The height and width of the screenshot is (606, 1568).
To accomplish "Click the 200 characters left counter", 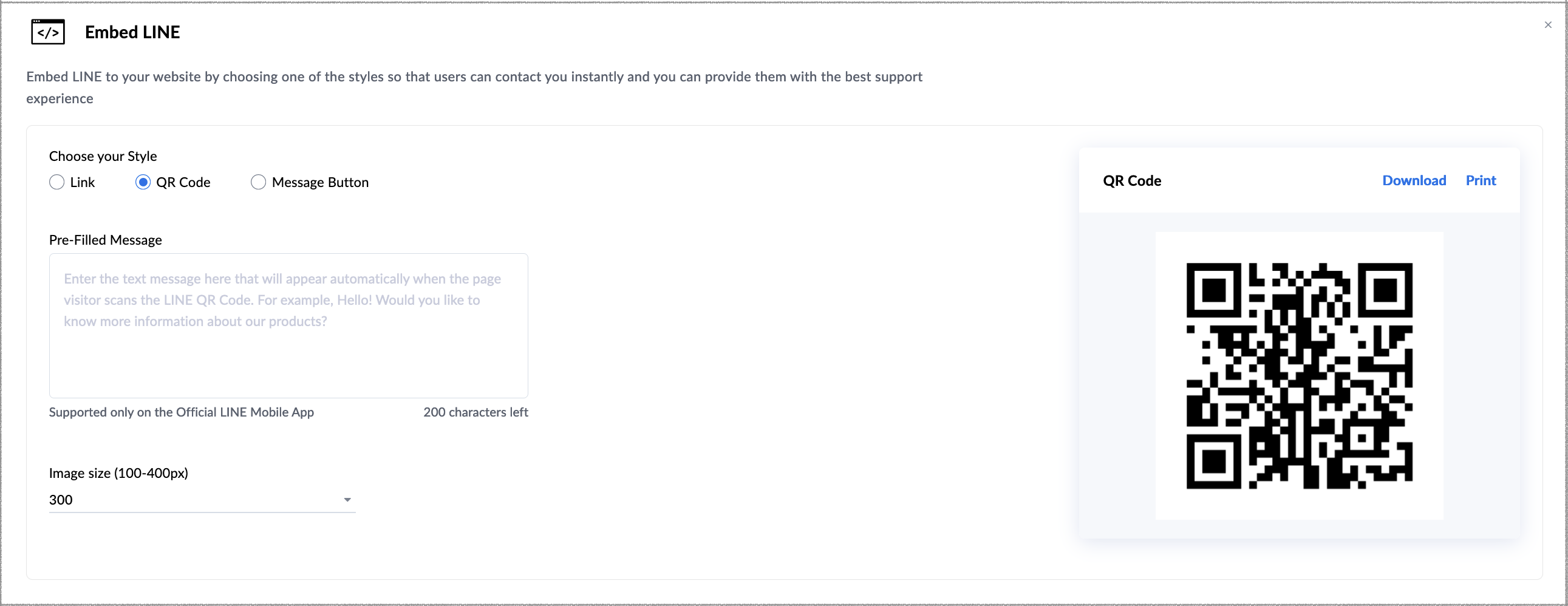I will 476,412.
